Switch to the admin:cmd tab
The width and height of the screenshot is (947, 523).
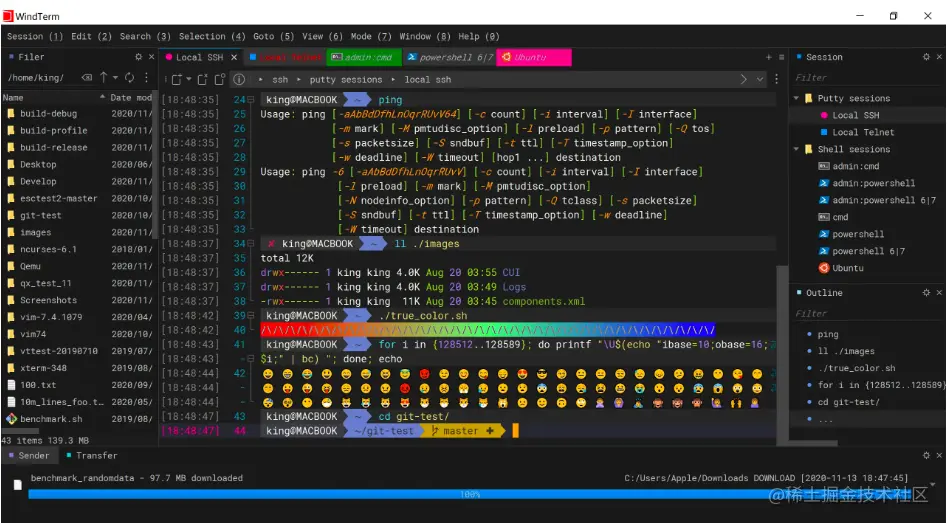[x=364, y=57]
